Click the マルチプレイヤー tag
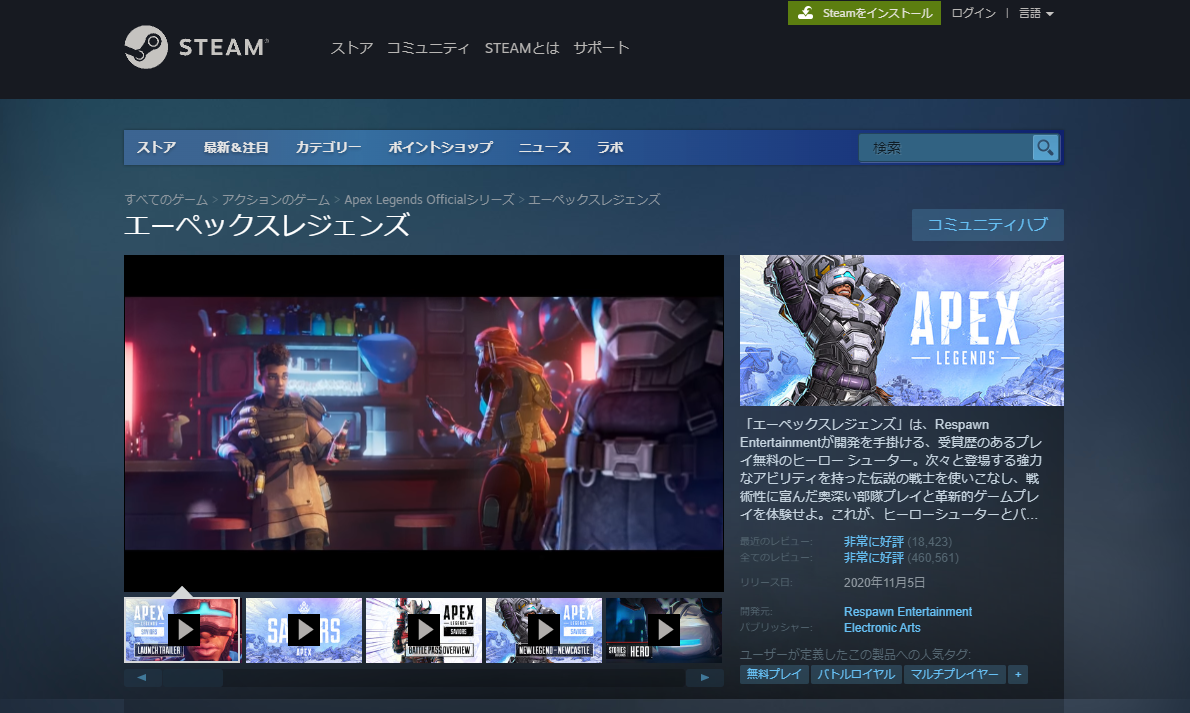1190x713 pixels. 954,674
